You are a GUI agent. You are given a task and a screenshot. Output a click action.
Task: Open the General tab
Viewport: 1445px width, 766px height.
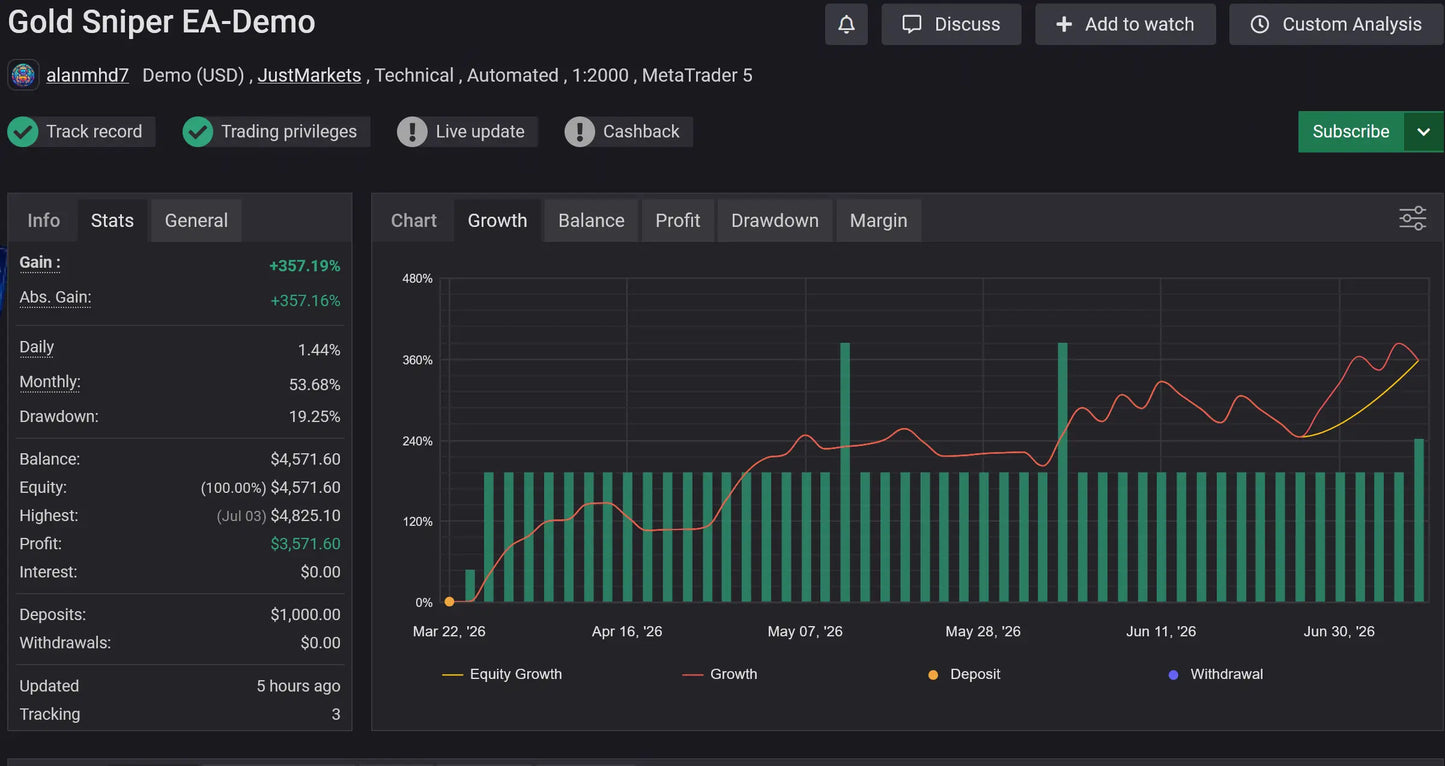click(x=196, y=220)
